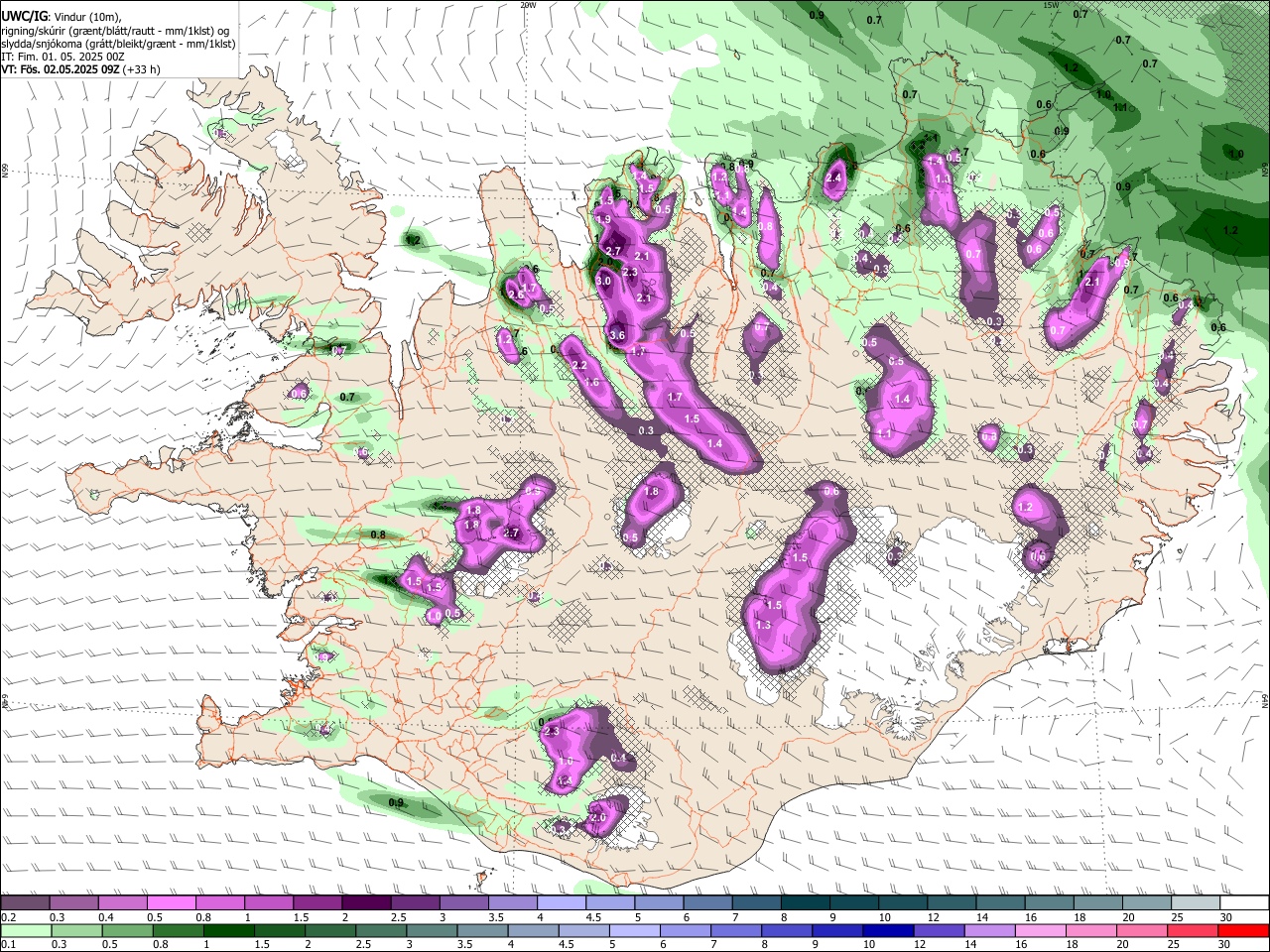Click the "3.6" precipitation value on map
Image resolution: width=1270 pixels, height=952 pixels.
tap(616, 336)
